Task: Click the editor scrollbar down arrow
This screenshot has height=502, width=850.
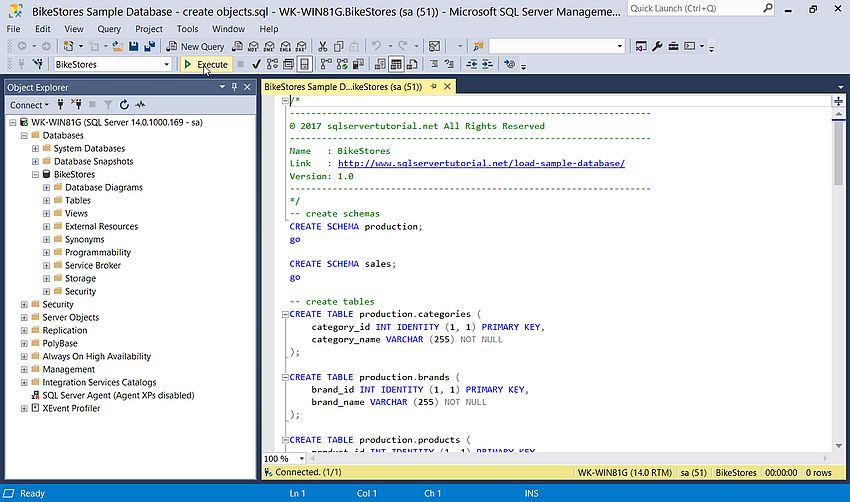Action: click(x=839, y=446)
